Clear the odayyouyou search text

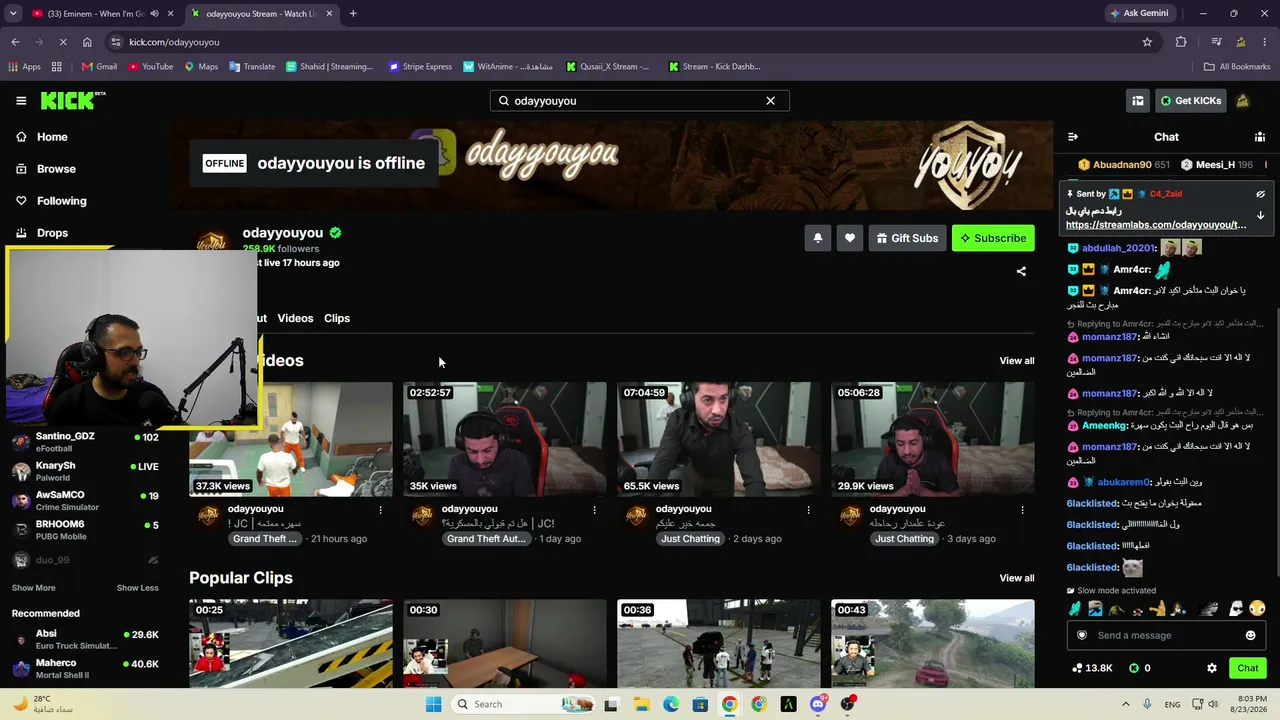point(770,101)
